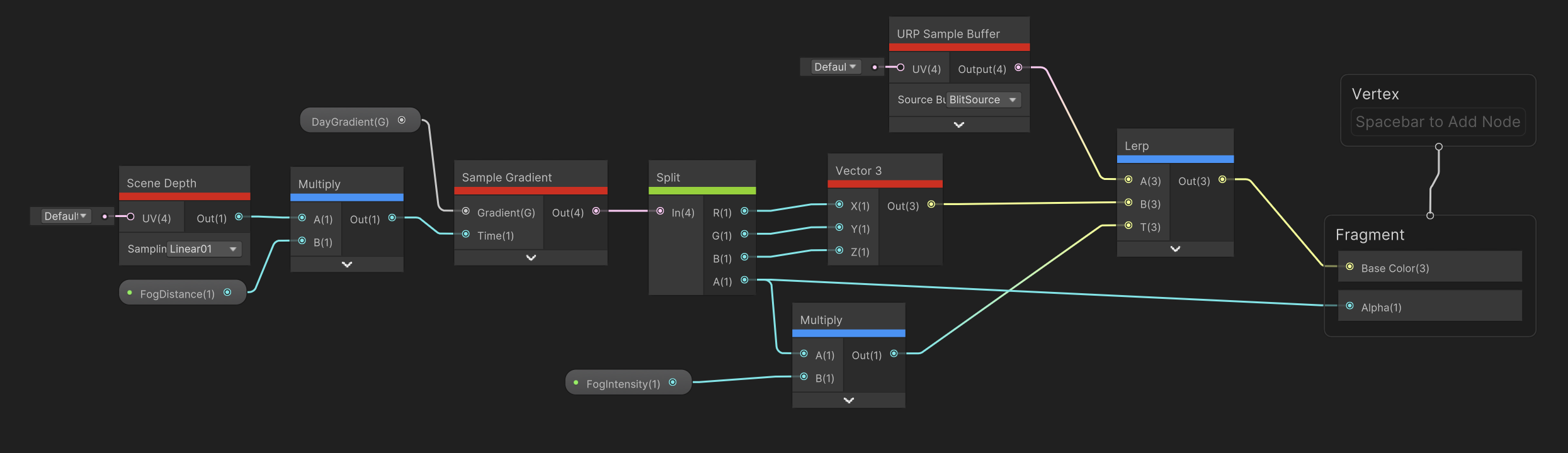Click the Lerp B(3) input port
Viewport: 1568px width, 453px height.
pyautogui.click(x=1128, y=203)
